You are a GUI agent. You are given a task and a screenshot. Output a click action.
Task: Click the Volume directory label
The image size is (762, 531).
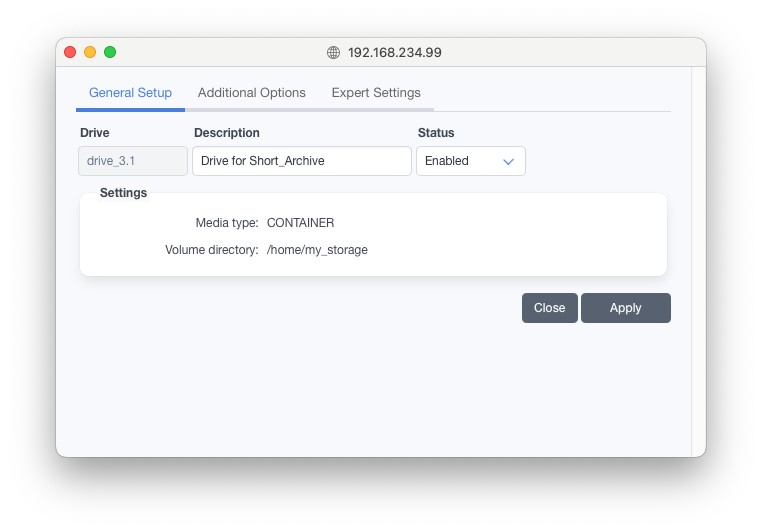click(x=211, y=250)
